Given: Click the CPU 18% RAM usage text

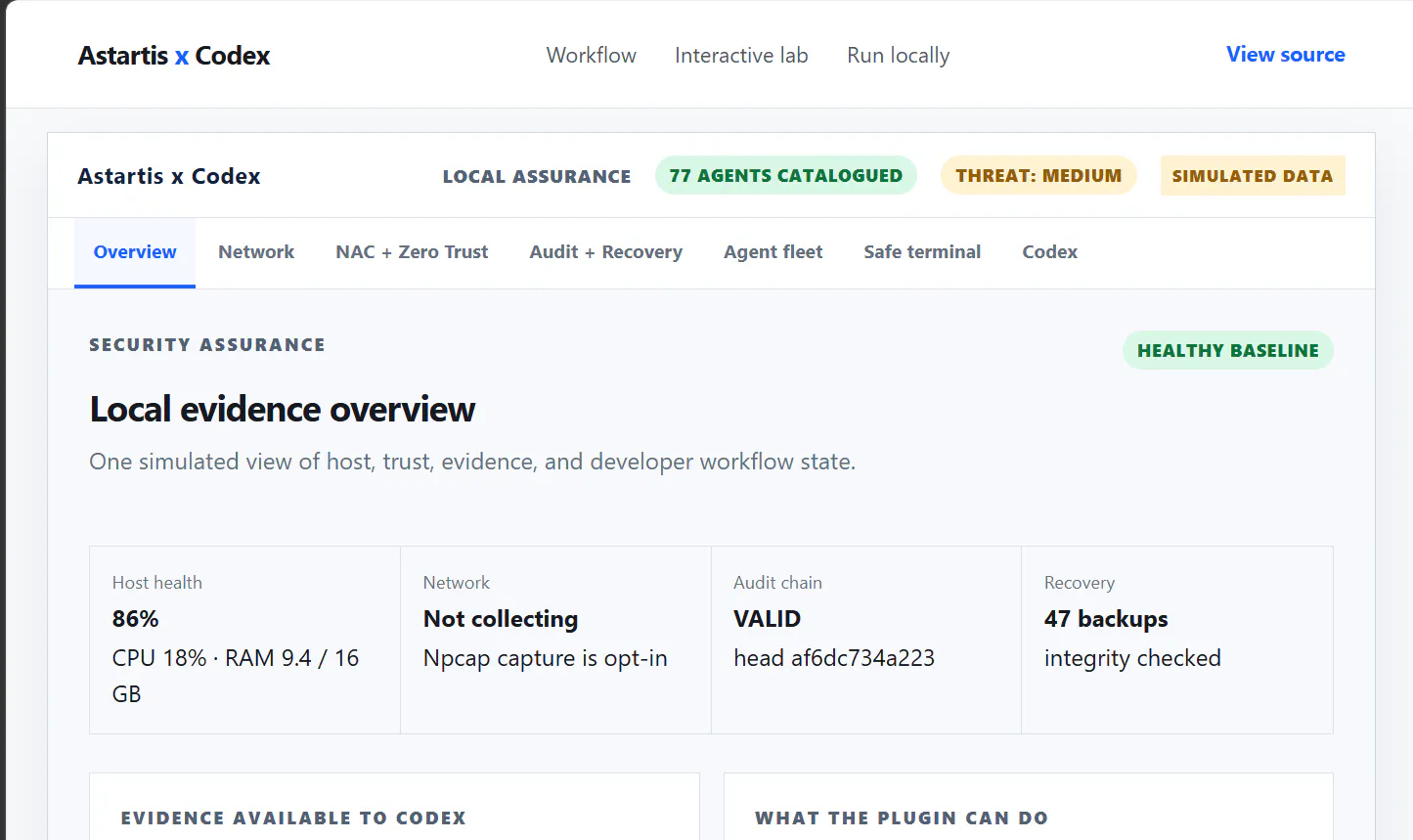Looking at the screenshot, I should point(236,676).
